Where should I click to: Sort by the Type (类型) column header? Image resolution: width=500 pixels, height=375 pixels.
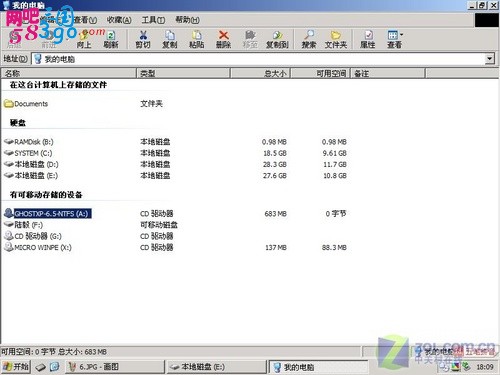point(183,73)
